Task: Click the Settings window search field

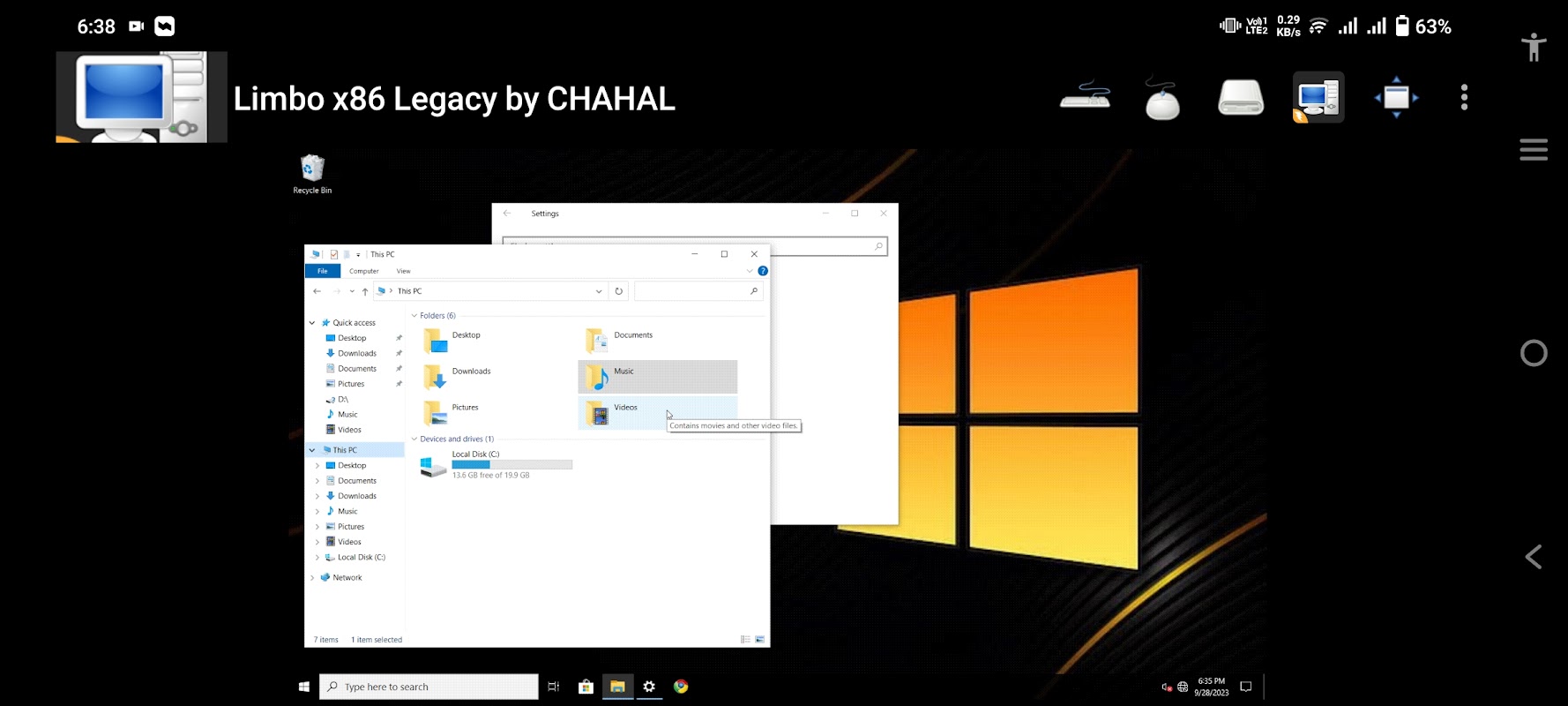Action: coord(695,246)
